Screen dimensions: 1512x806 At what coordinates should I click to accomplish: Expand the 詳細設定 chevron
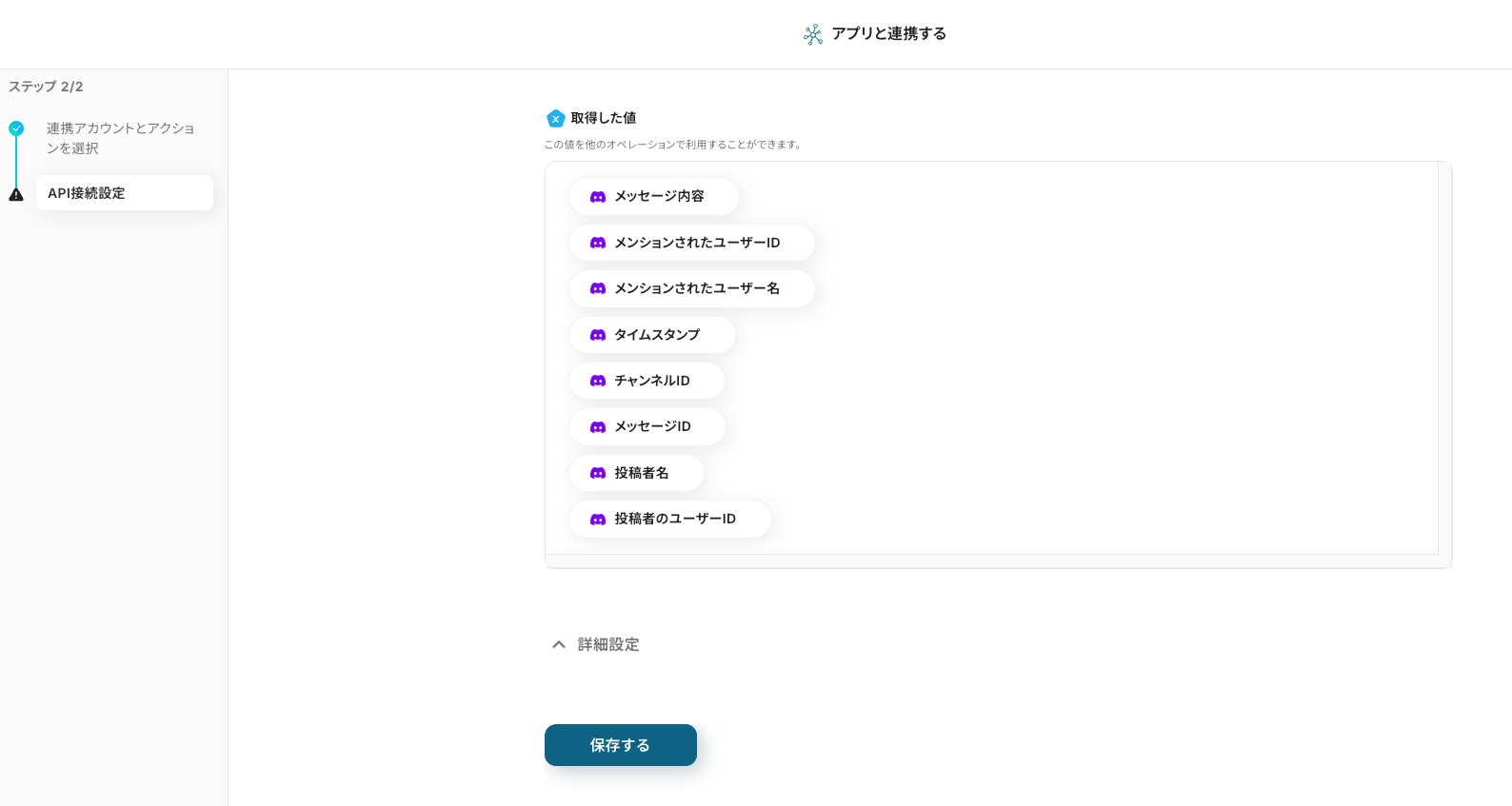point(559,644)
